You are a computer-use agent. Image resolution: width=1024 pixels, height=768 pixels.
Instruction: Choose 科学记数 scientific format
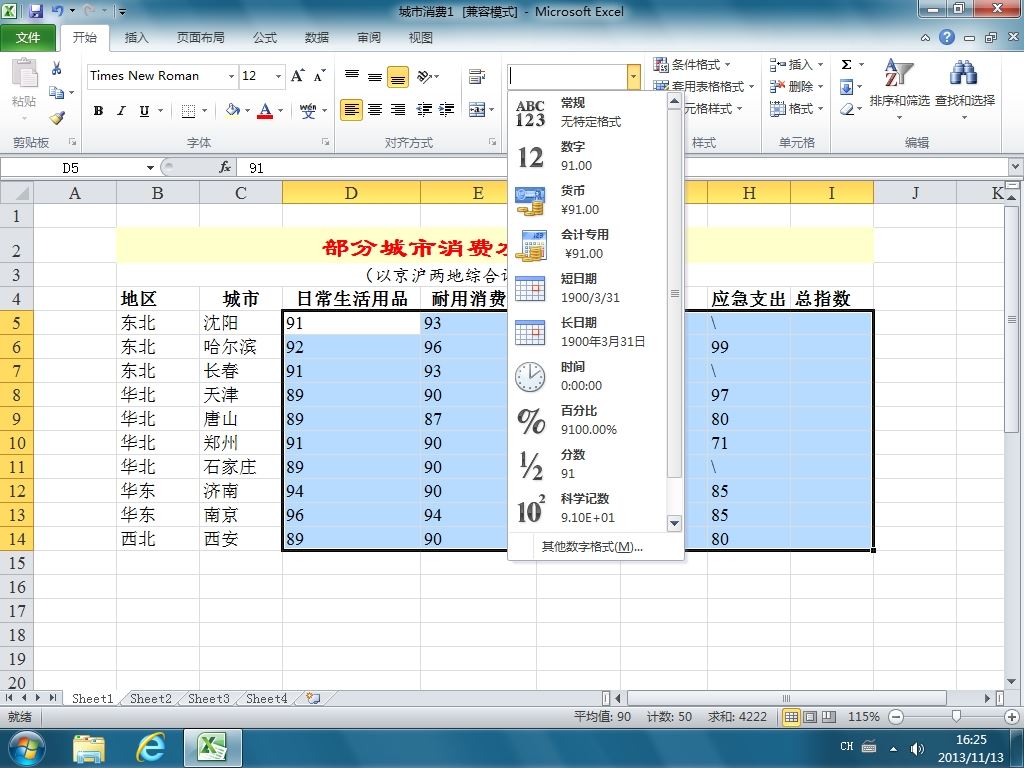[x=587, y=508]
